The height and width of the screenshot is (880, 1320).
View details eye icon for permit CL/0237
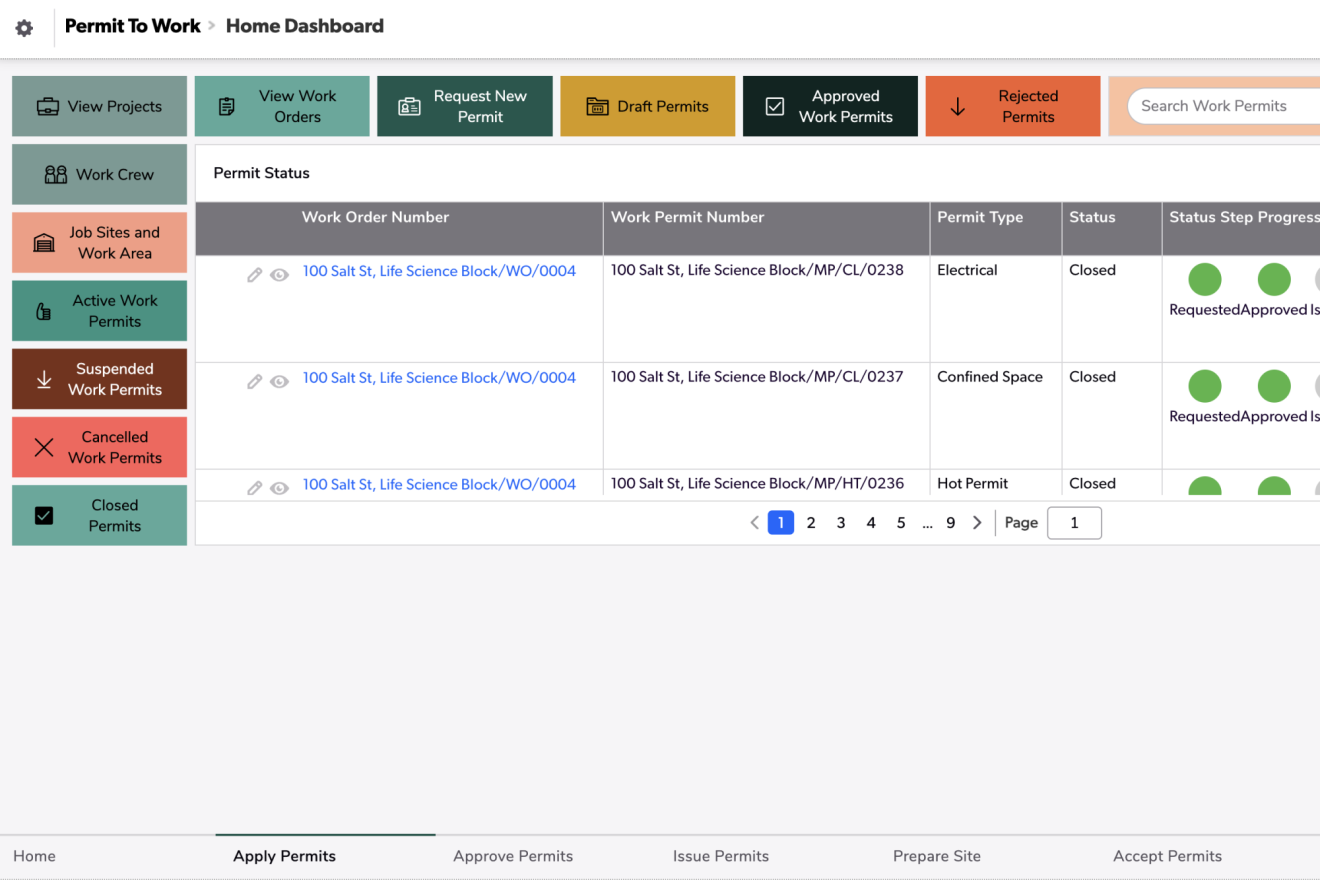280,381
